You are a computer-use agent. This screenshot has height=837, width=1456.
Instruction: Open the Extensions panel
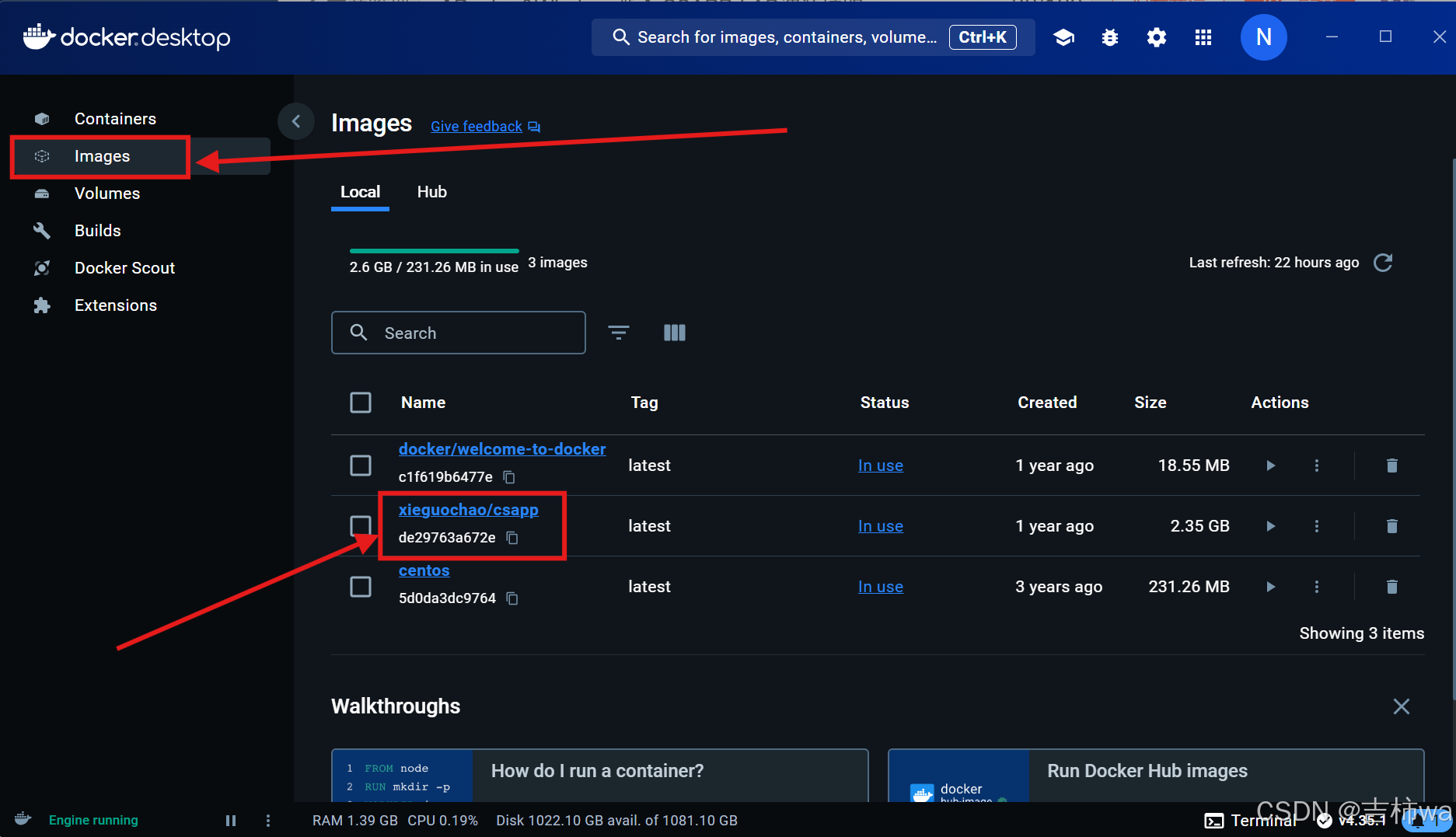(116, 305)
